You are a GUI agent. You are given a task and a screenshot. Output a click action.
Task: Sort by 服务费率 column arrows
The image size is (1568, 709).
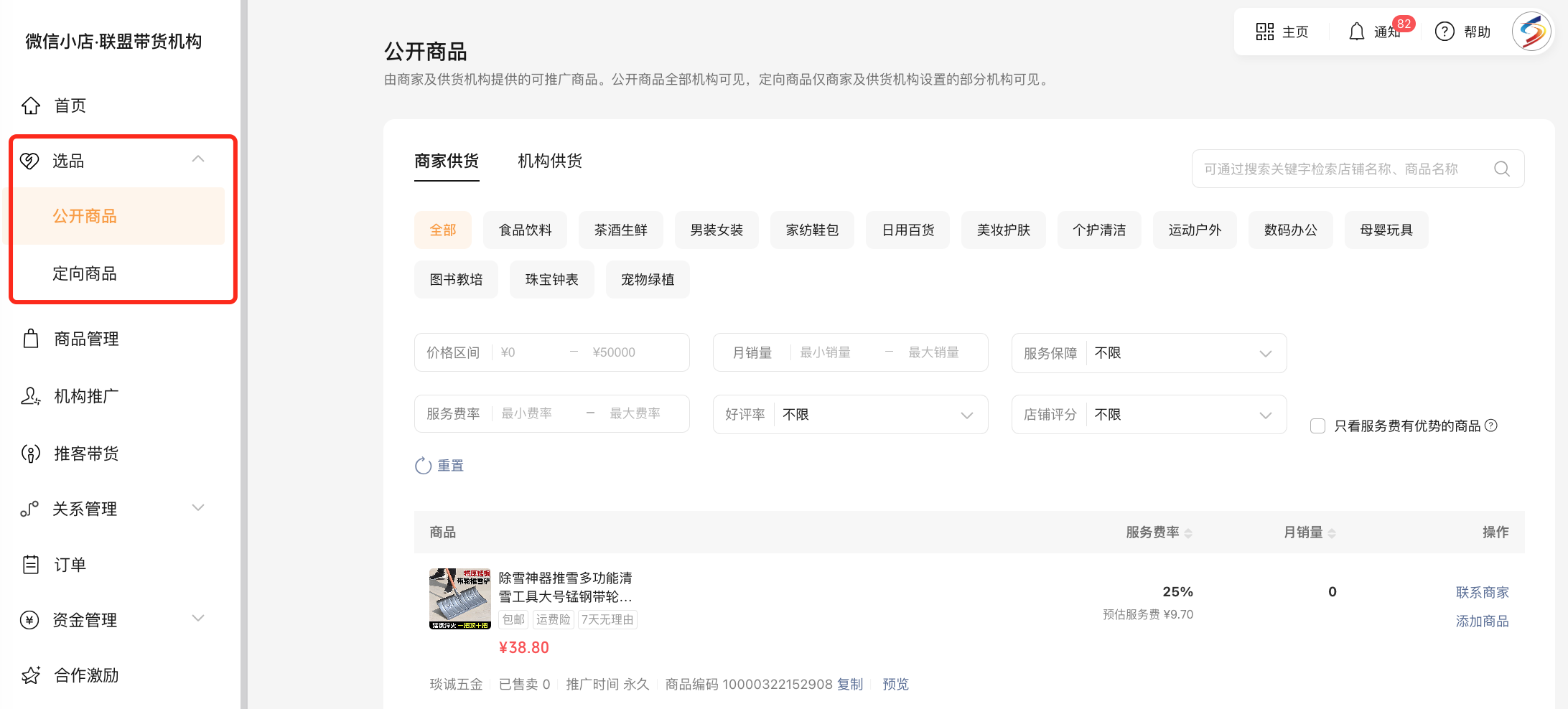[x=1188, y=532]
